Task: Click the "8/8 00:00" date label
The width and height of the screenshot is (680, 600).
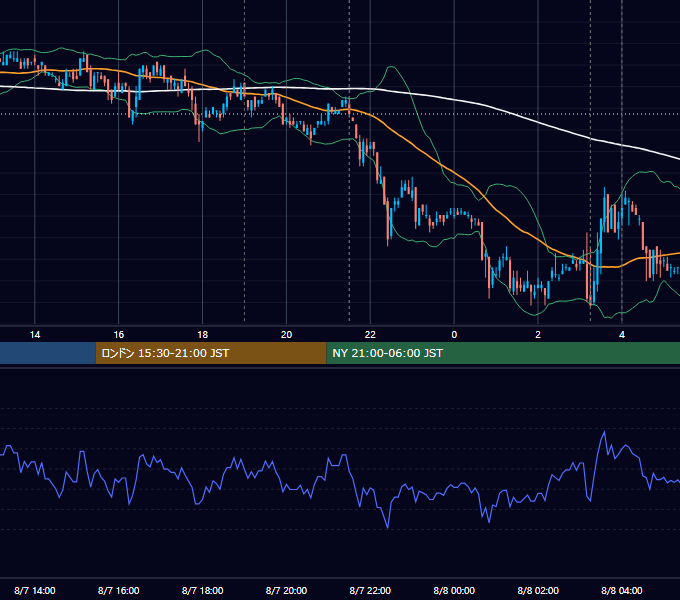Action: pos(454,590)
